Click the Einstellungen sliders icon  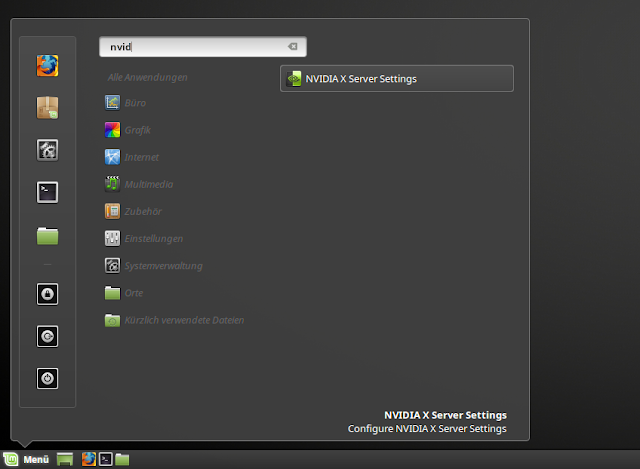pyautogui.click(x=112, y=238)
